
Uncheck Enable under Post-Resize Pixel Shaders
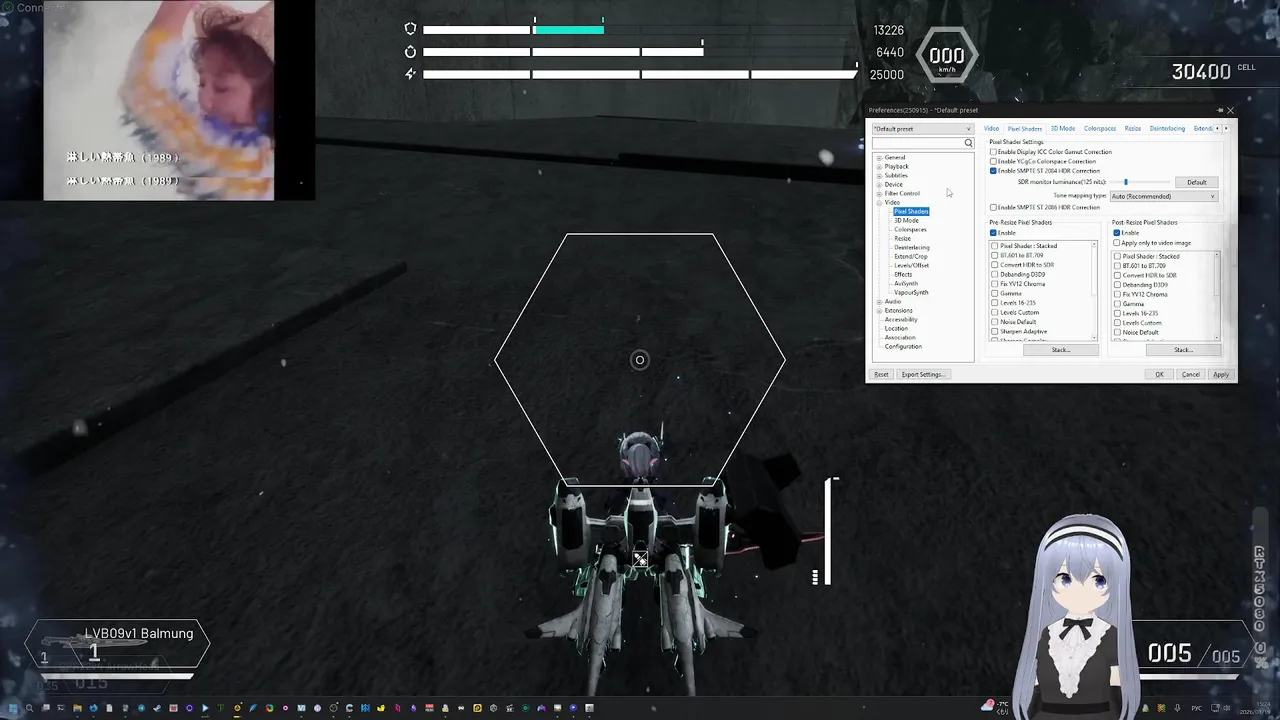[x=1116, y=233]
